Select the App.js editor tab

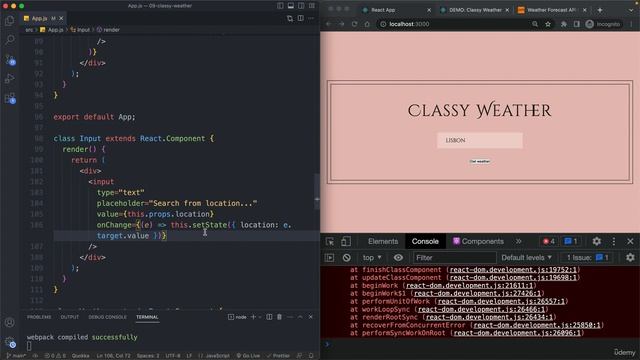pos(43,18)
